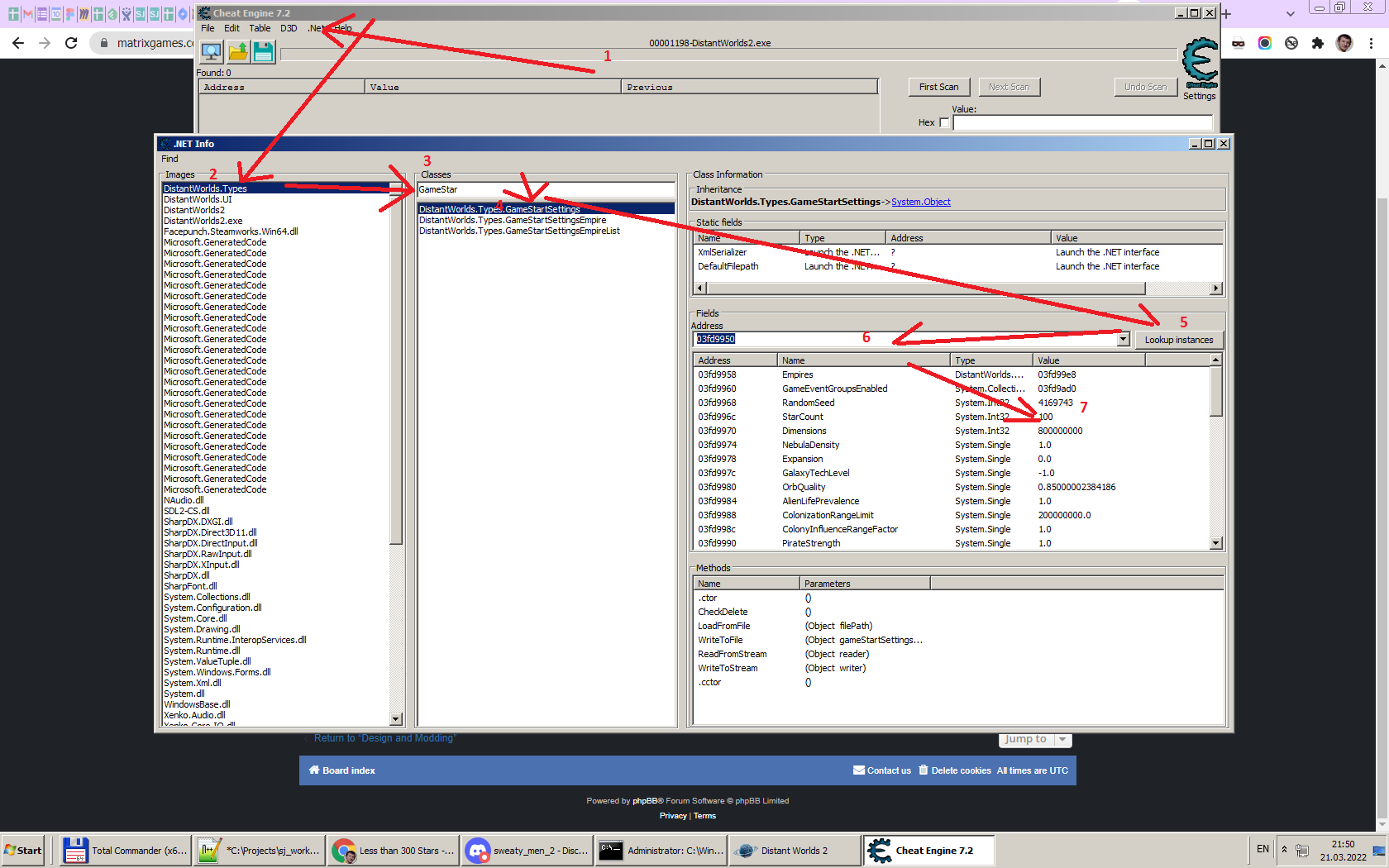Click the Board index link

341,770
